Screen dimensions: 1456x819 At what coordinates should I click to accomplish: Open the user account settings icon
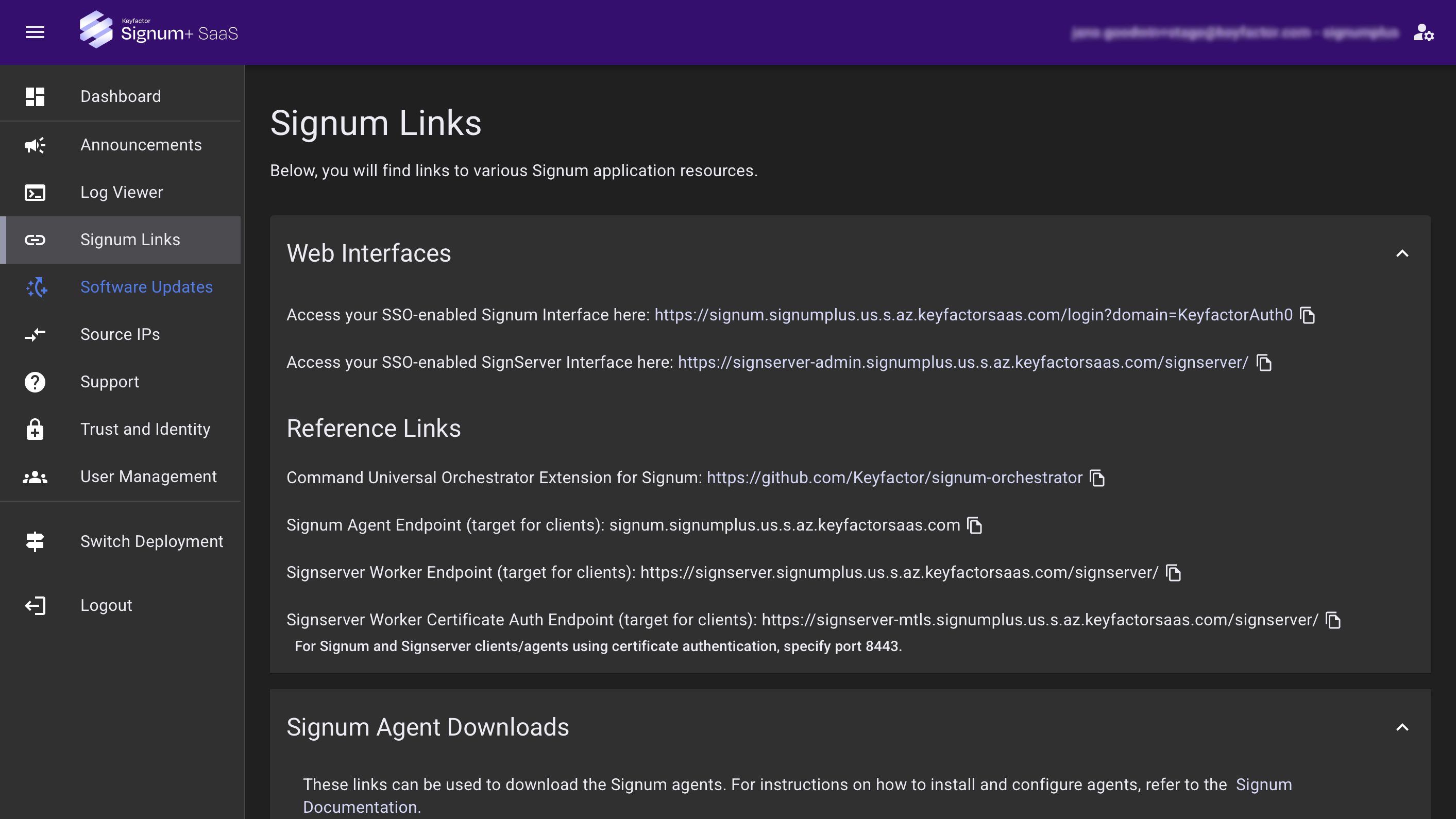tap(1423, 32)
